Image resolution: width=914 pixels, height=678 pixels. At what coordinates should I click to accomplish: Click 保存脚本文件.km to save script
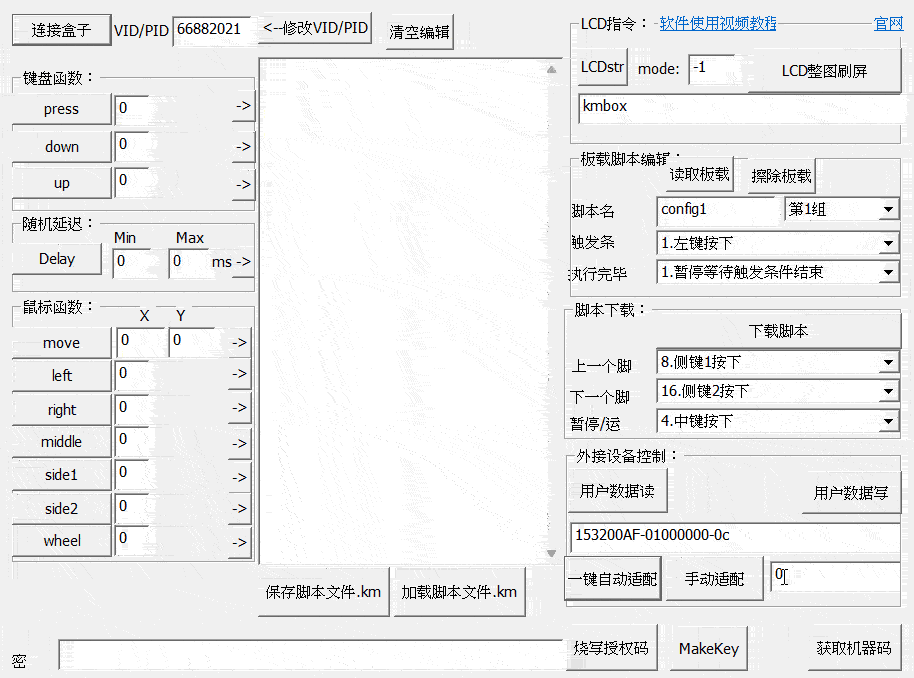[323, 592]
